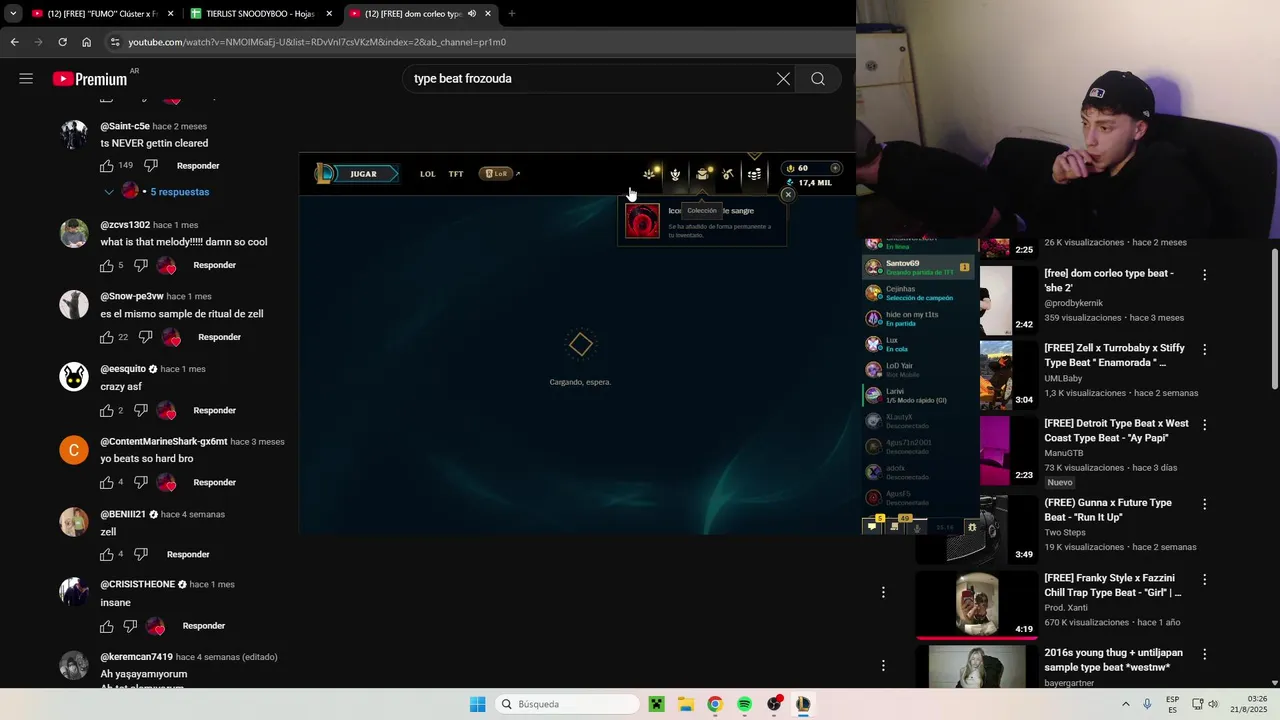Like the @zcvs1302 comment

click(107, 265)
